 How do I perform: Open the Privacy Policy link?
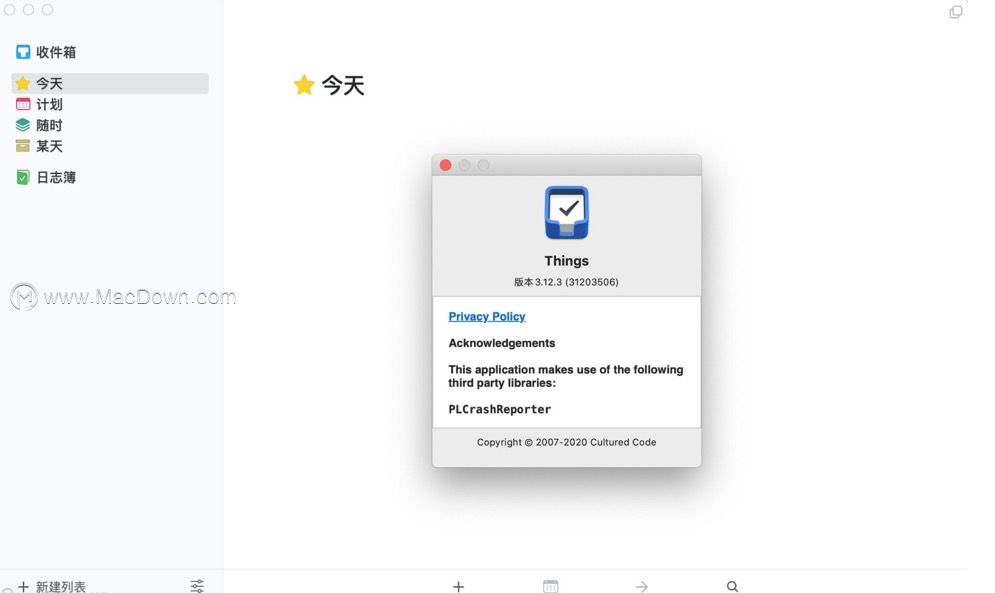pyautogui.click(x=487, y=316)
